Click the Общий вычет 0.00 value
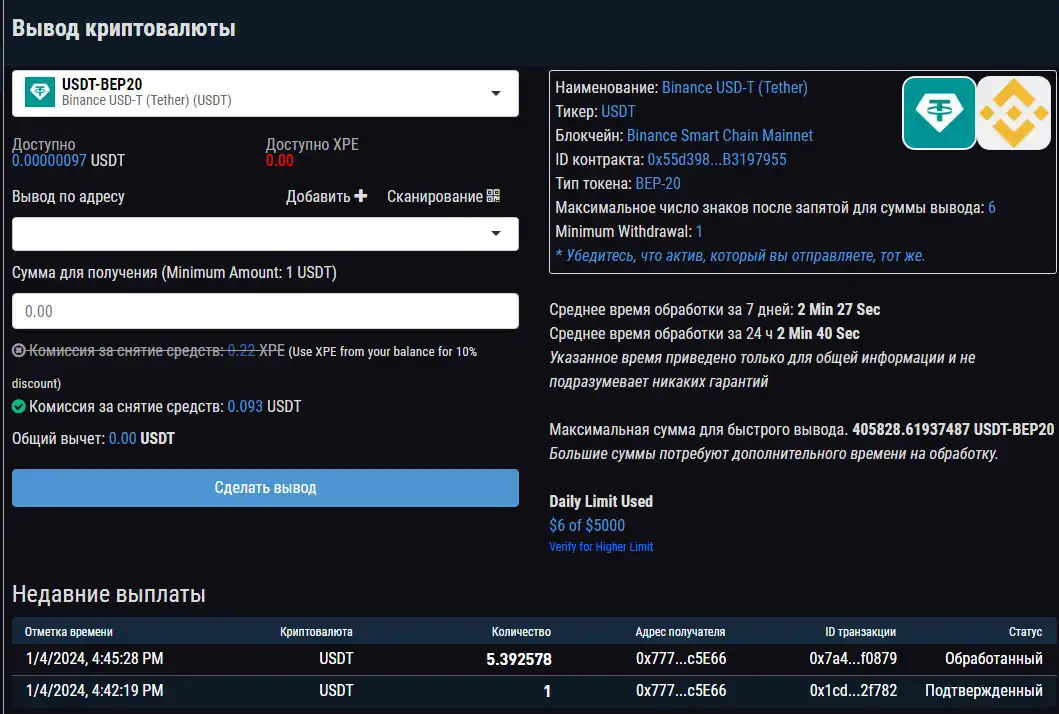This screenshot has height=714, width=1059. point(122,439)
